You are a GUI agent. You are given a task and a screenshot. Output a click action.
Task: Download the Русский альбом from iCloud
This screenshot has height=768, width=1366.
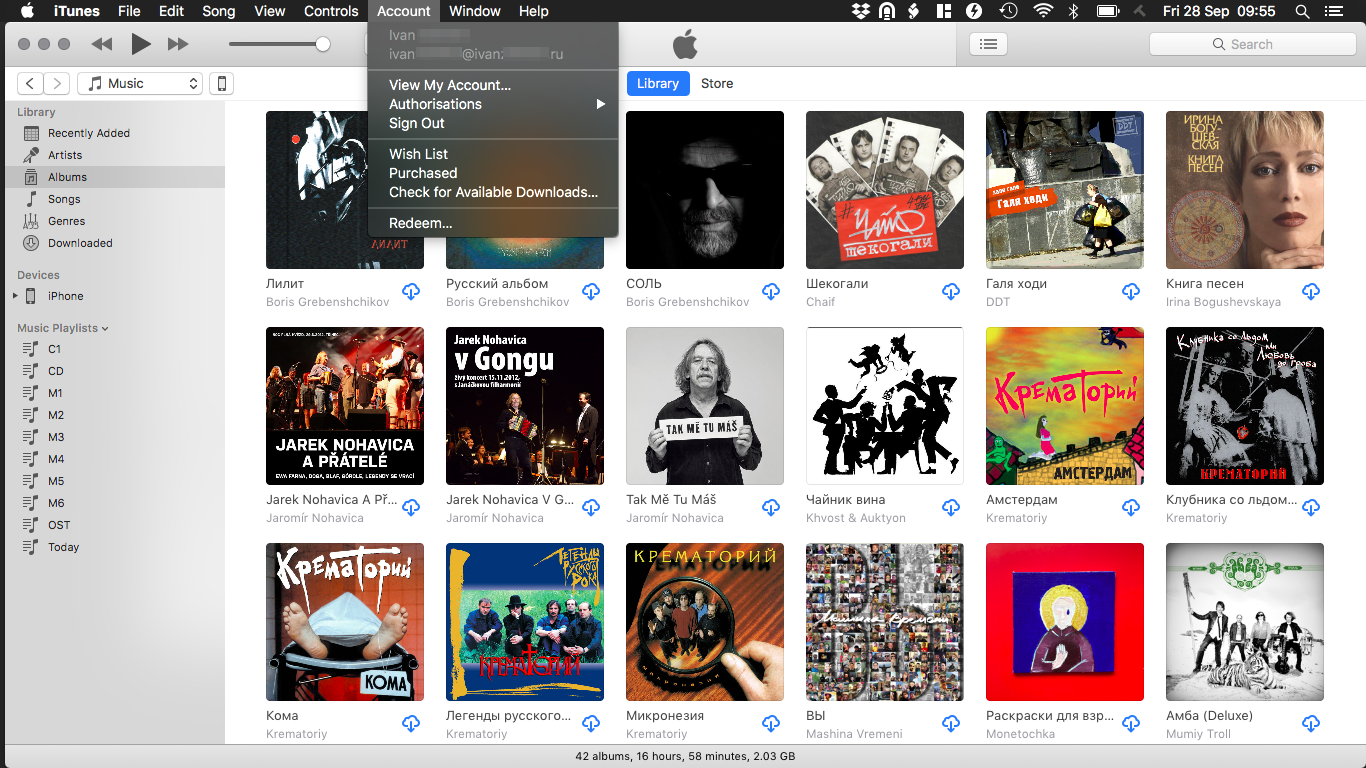591,292
